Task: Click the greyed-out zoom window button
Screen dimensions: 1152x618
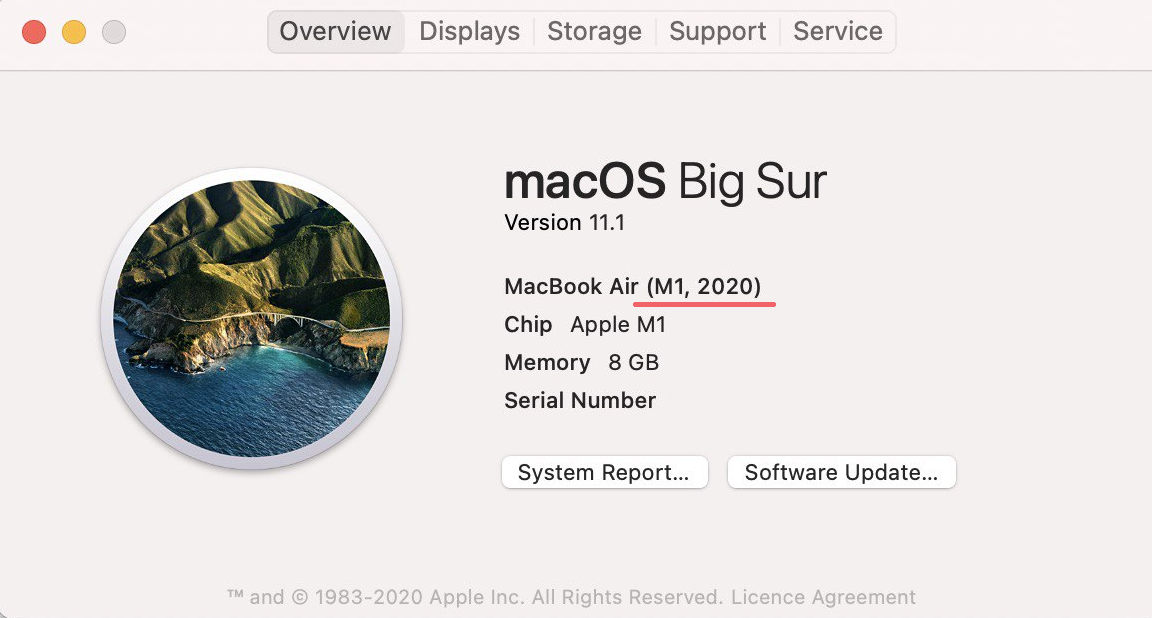Action: pyautogui.click(x=113, y=32)
